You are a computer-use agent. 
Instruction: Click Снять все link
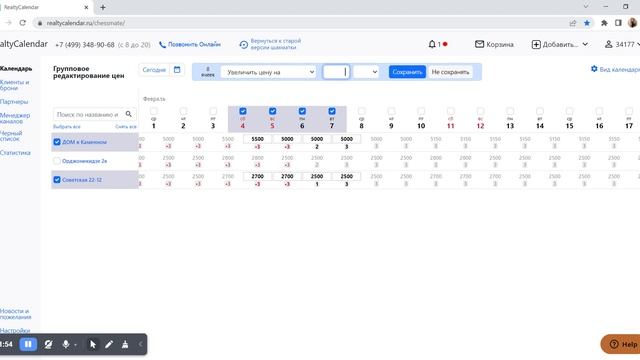(x=126, y=127)
